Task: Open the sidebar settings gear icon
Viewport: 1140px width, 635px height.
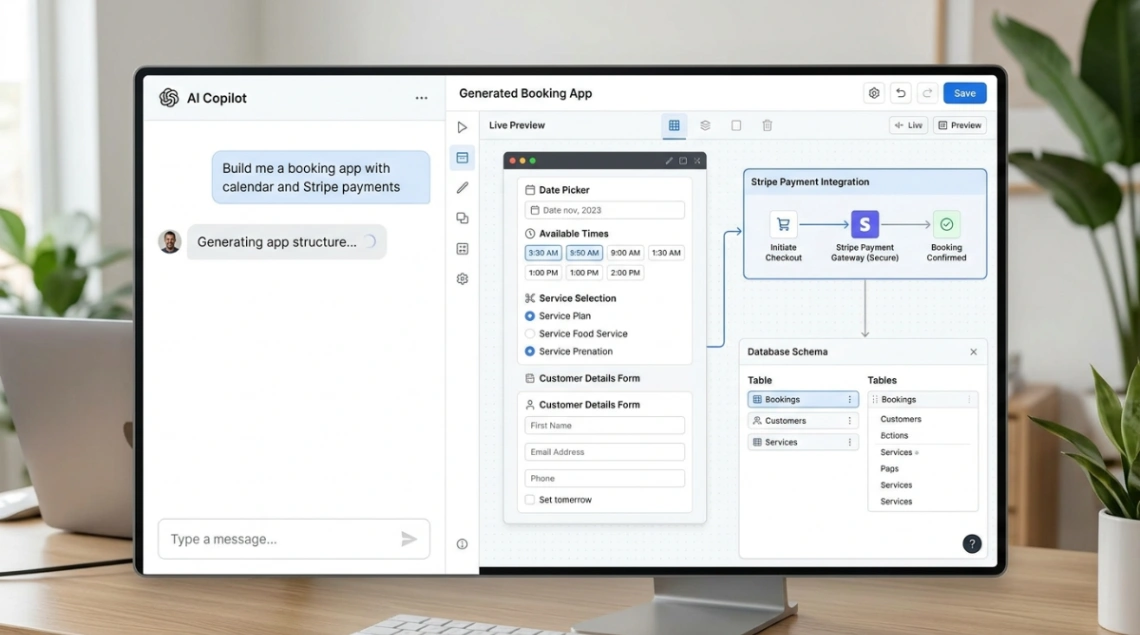Action: pyautogui.click(x=462, y=279)
